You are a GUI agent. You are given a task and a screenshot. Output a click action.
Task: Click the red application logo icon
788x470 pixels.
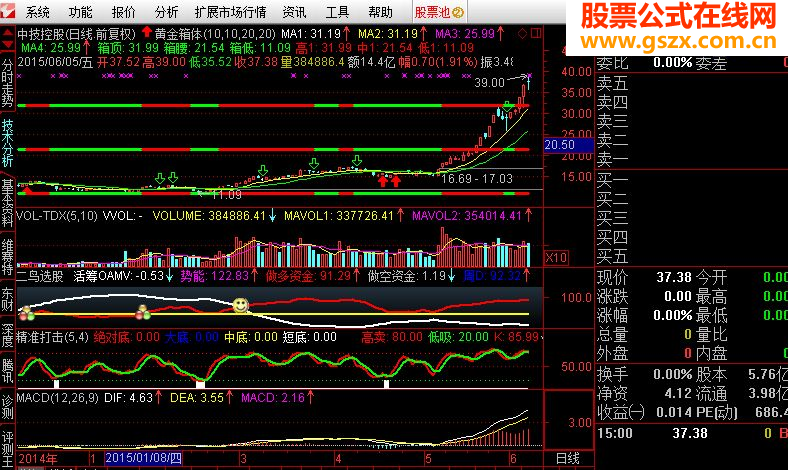(x=8, y=11)
